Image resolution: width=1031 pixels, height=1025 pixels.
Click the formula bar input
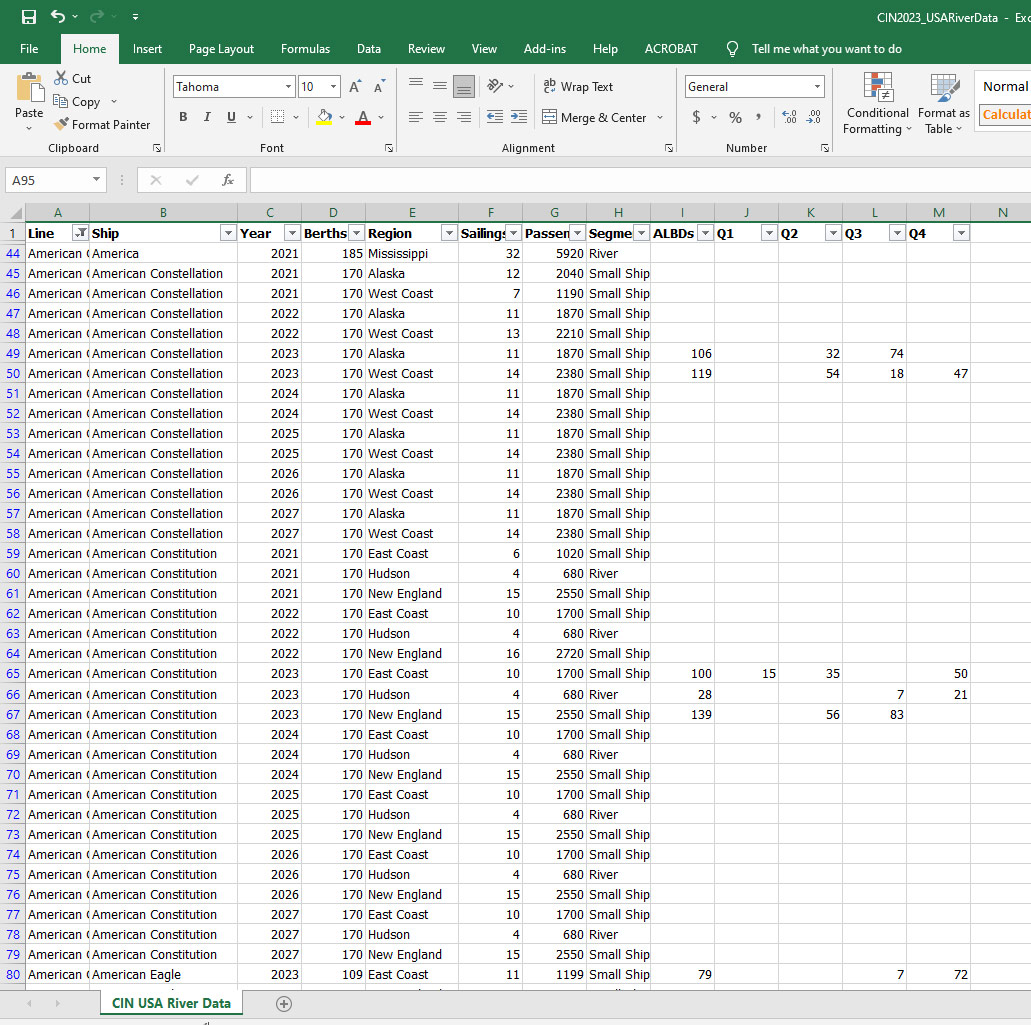640,180
